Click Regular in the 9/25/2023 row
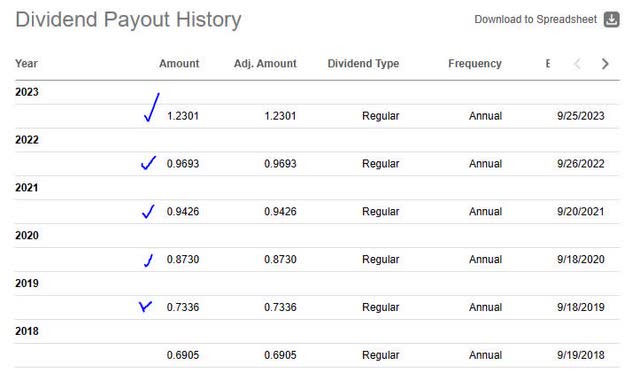This screenshot has width=640, height=373. pos(380,116)
